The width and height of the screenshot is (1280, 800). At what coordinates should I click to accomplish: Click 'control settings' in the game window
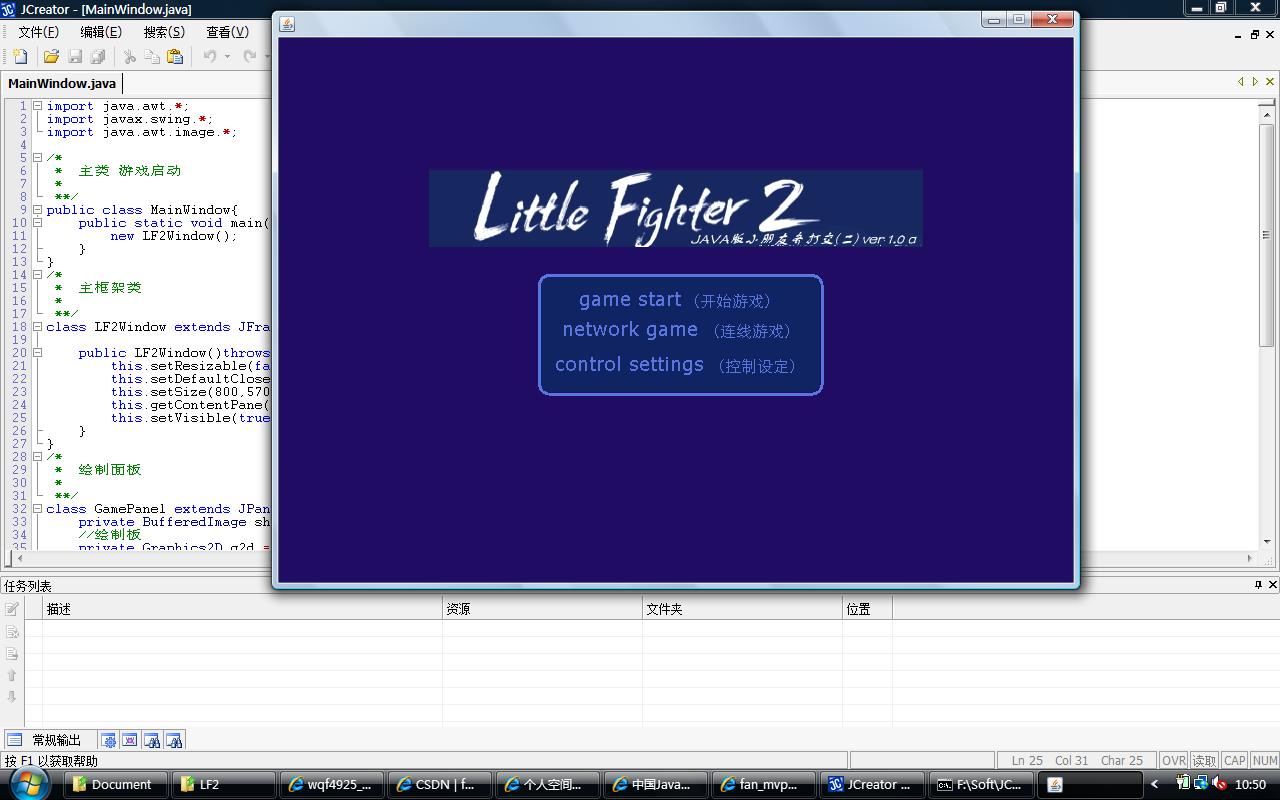click(x=629, y=365)
